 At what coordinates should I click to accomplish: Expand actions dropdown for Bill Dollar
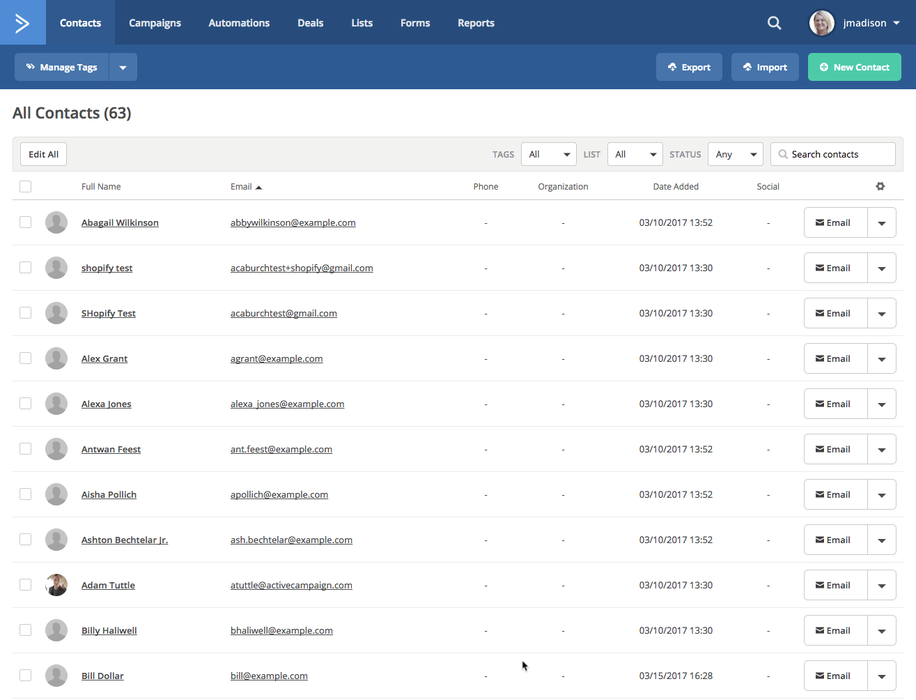882,675
